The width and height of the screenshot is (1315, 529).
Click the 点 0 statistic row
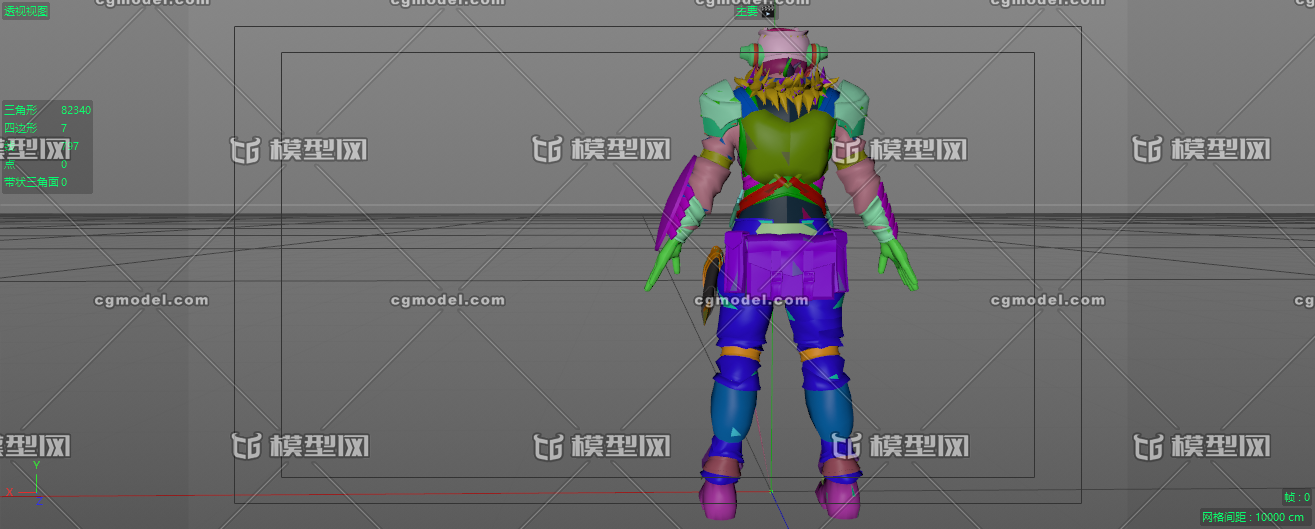pos(36,164)
